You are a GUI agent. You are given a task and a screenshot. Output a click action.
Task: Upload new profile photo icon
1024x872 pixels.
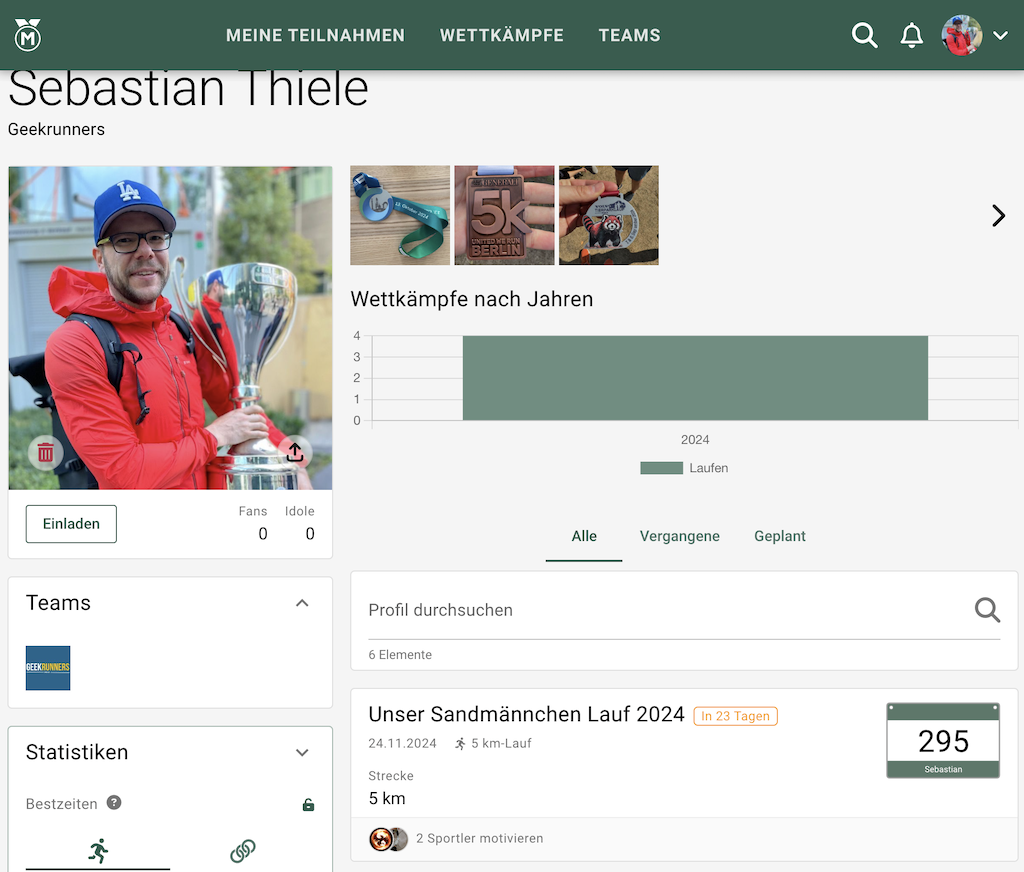point(295,452)
